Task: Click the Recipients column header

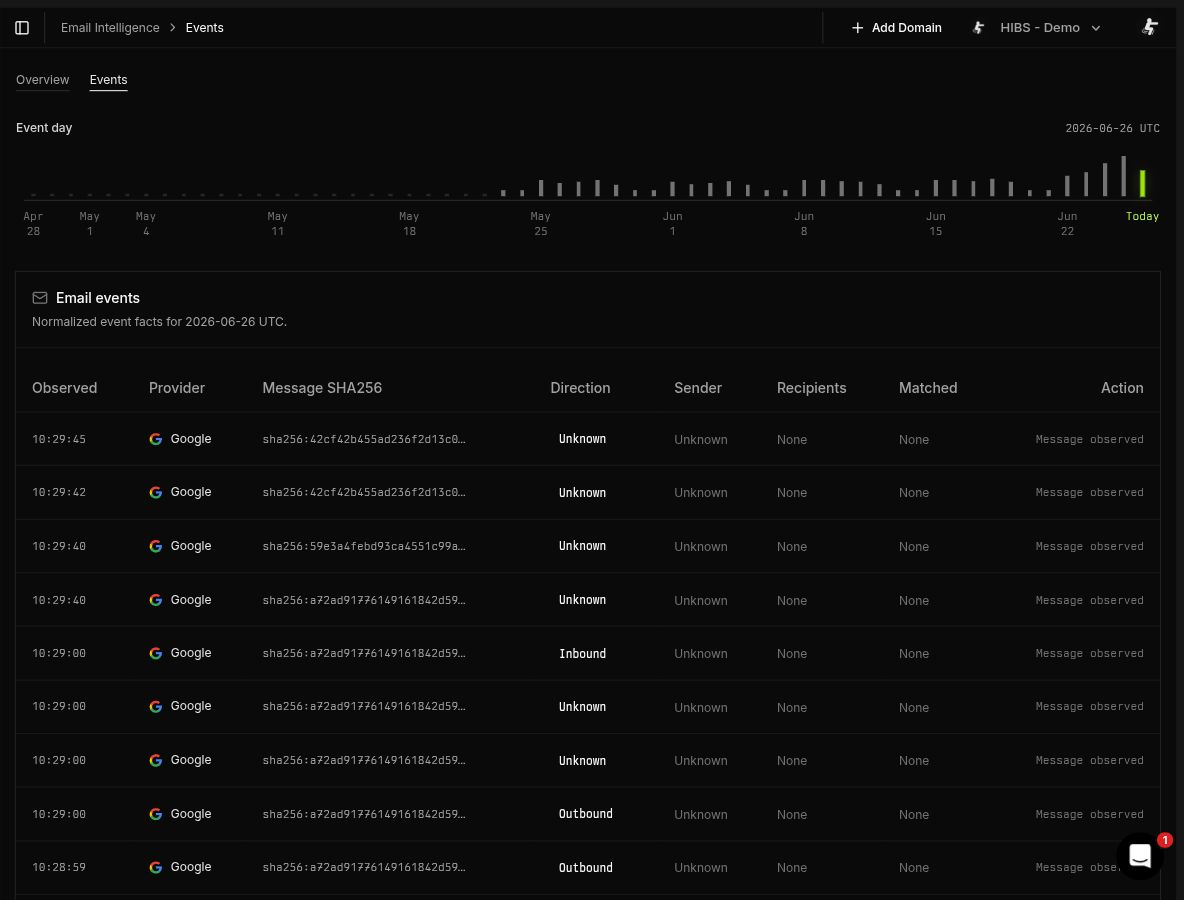Action: [811, 388]
